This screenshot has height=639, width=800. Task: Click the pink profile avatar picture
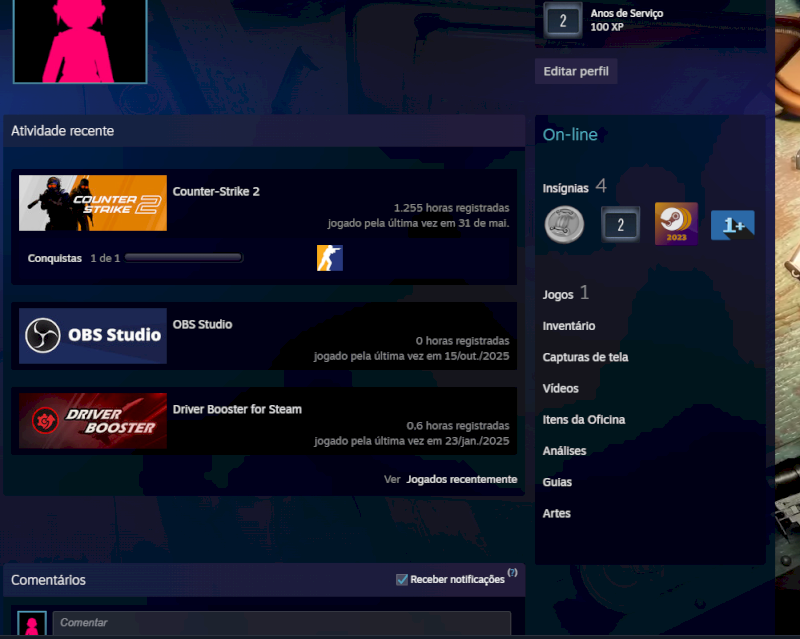(x=80, y=41)
